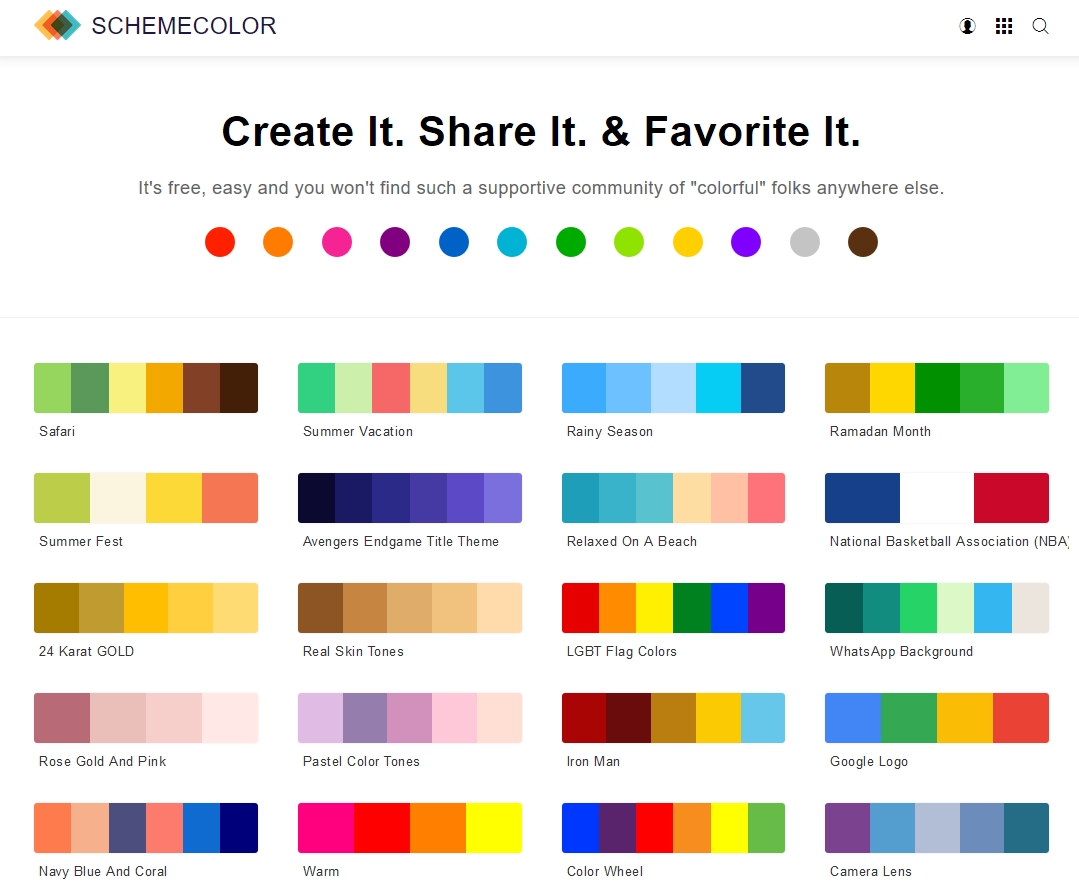
Task: Click the Rainy Season text label
Action: [609, 432]
